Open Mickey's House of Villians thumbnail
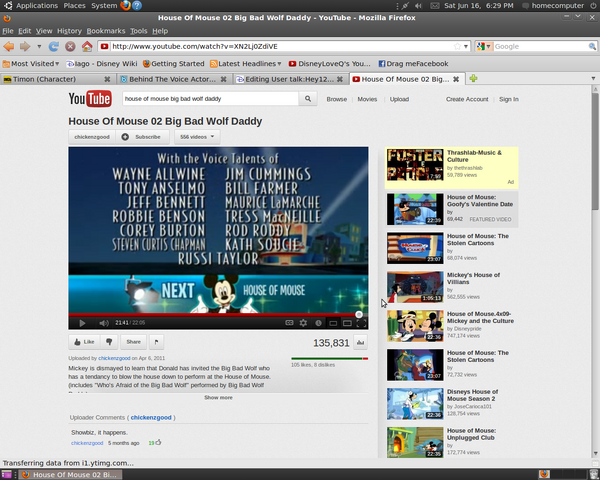Viewport: 600px width, 480px height. [415, 287]
